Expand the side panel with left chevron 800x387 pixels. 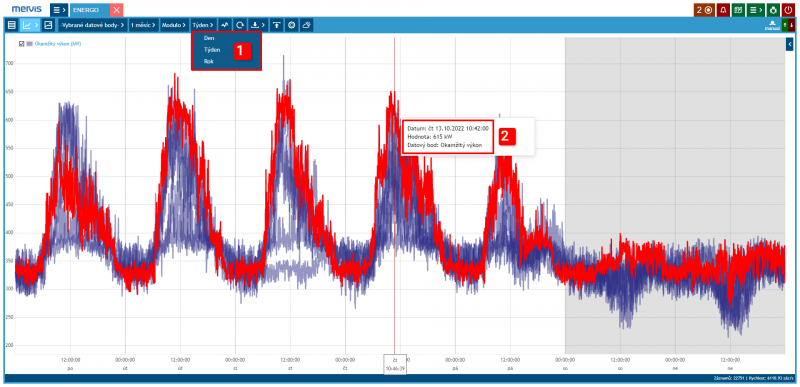point(789,45)
